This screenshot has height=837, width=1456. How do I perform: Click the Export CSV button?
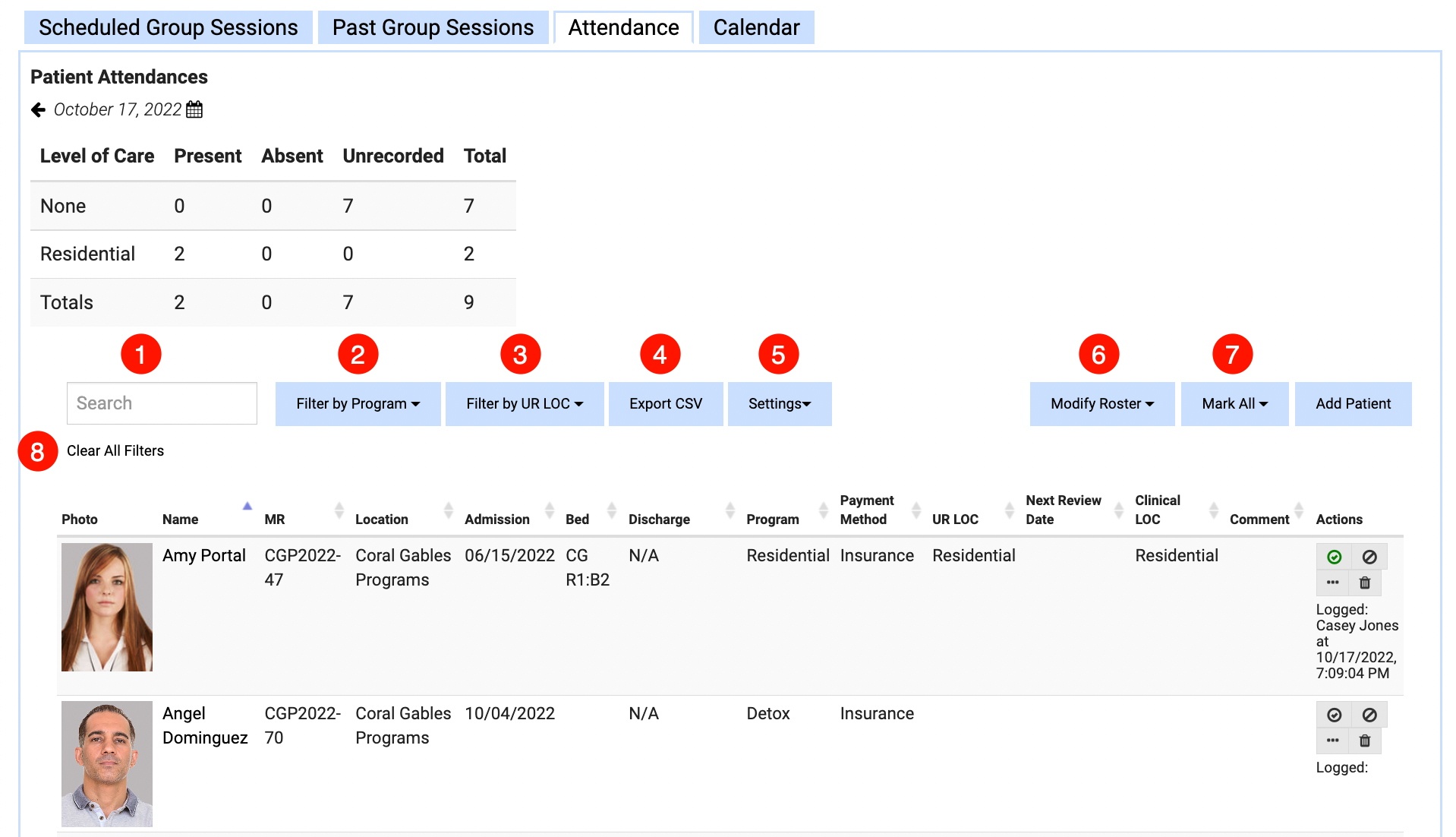[x=665, y=404]
